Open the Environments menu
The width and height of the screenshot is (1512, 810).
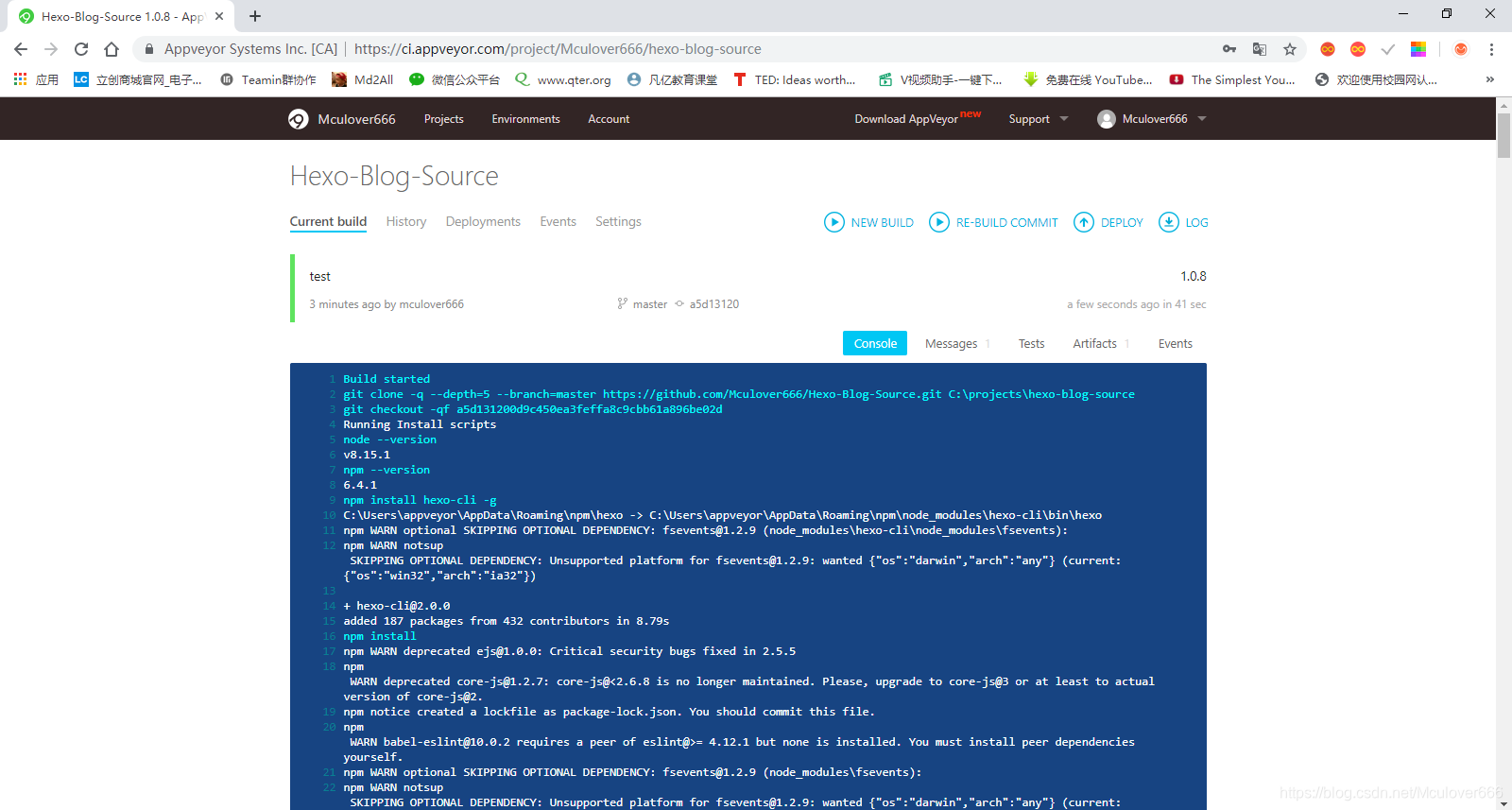tap(525, 119)
